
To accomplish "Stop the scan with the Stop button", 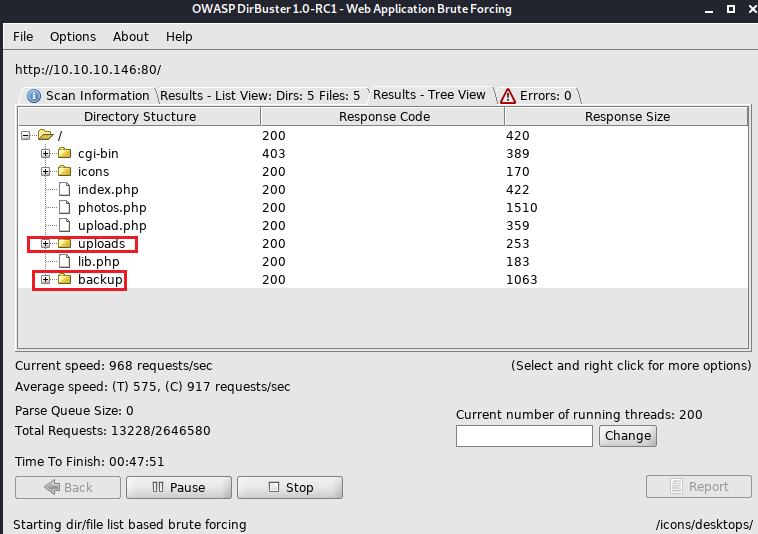I will point(290,487).
